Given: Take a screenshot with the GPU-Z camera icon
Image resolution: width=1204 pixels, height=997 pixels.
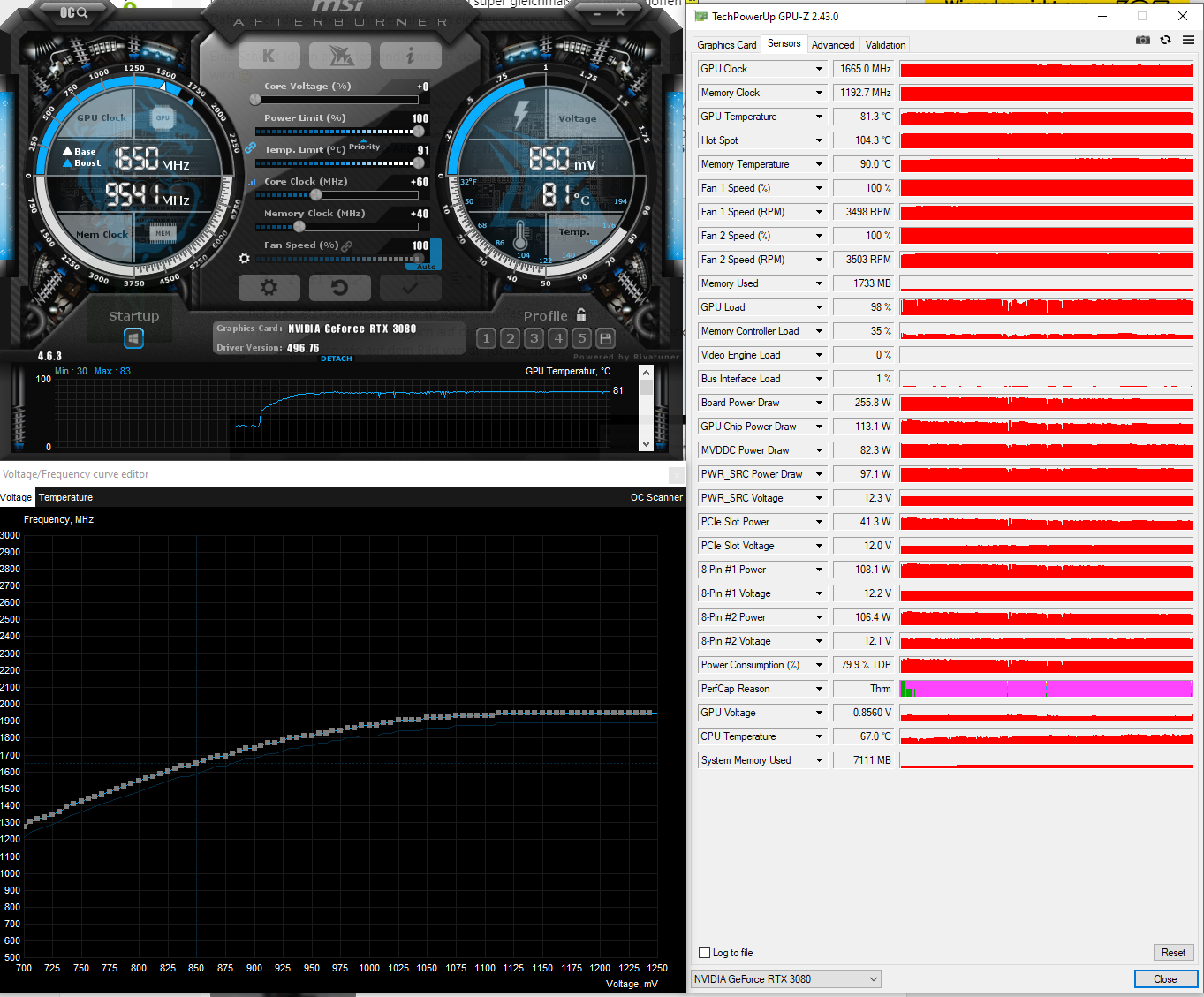Looking at the screenshot, I should coord(1143,40).
